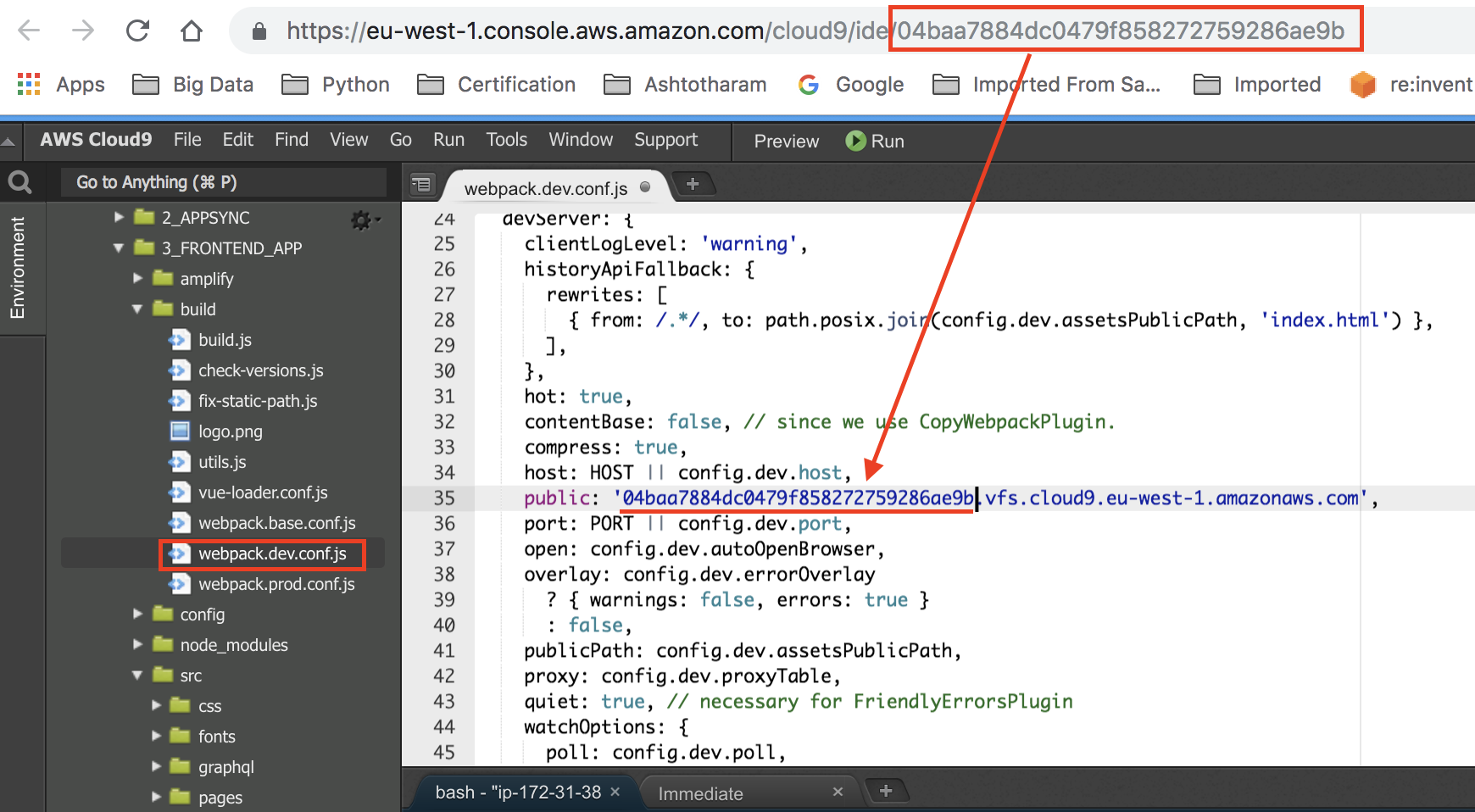
Task: Open the editor tab list icon
Action: (421, 184)
